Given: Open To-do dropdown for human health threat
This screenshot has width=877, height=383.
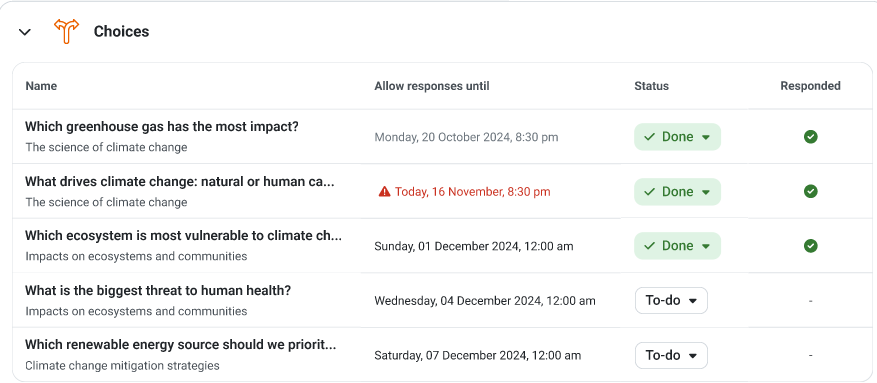Looking at the screenshot, I should tap(671, 301).
